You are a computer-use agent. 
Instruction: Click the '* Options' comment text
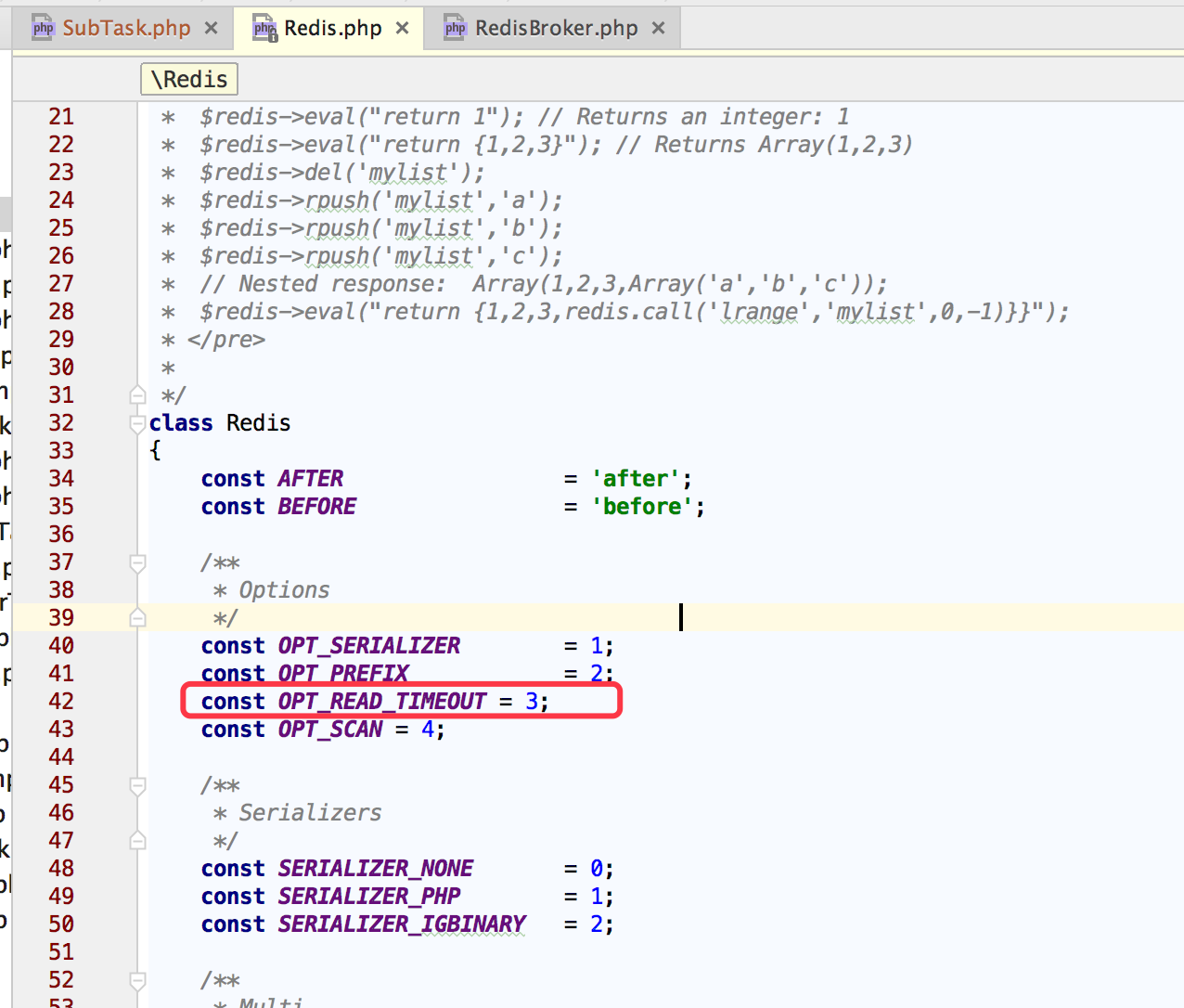(271, 590)
